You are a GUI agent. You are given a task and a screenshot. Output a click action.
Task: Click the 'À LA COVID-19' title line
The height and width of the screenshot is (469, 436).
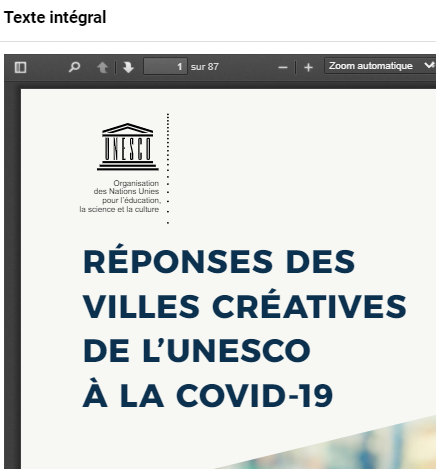tap(208, 395)
